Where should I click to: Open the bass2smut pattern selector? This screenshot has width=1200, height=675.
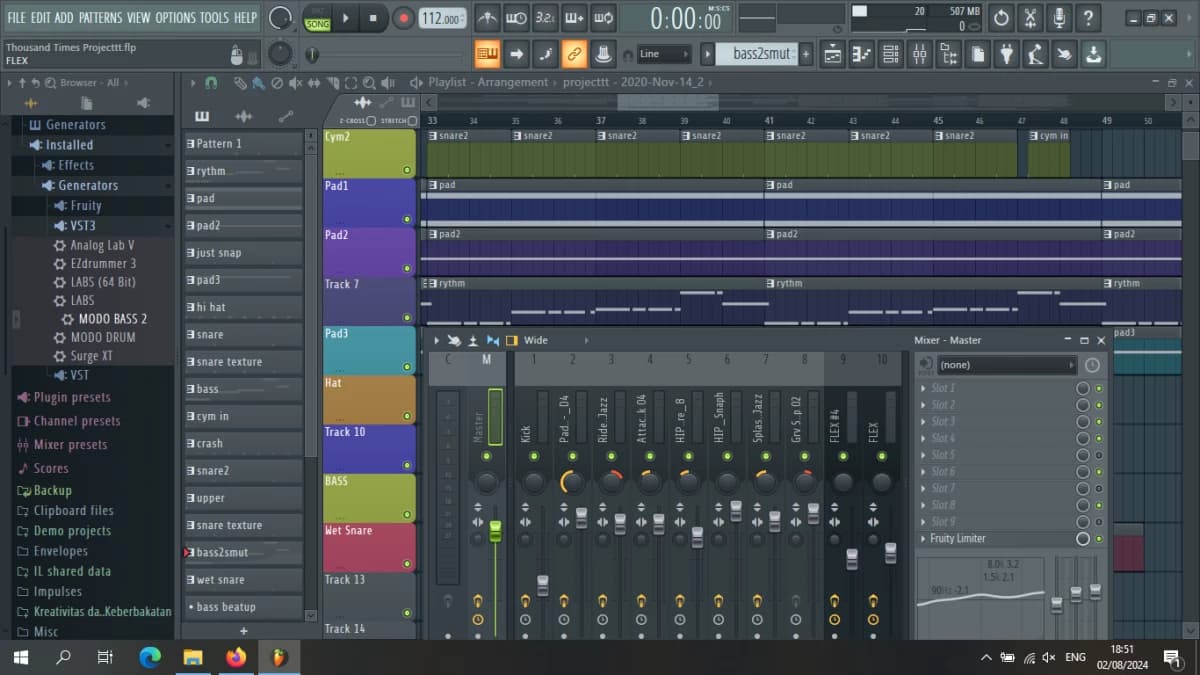coord(757,54)
